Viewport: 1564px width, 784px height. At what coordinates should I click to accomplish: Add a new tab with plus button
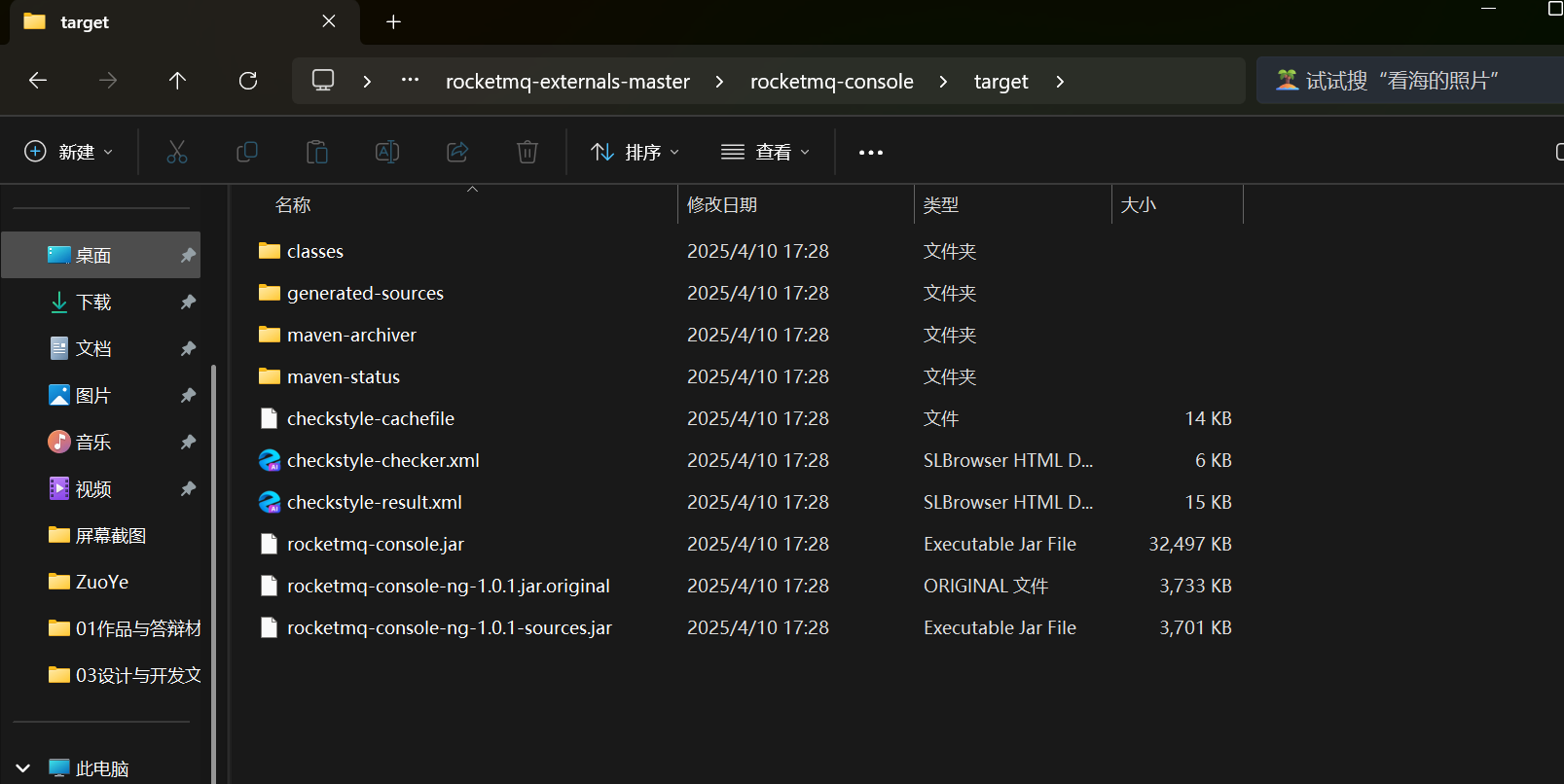(x=393, y=21)
